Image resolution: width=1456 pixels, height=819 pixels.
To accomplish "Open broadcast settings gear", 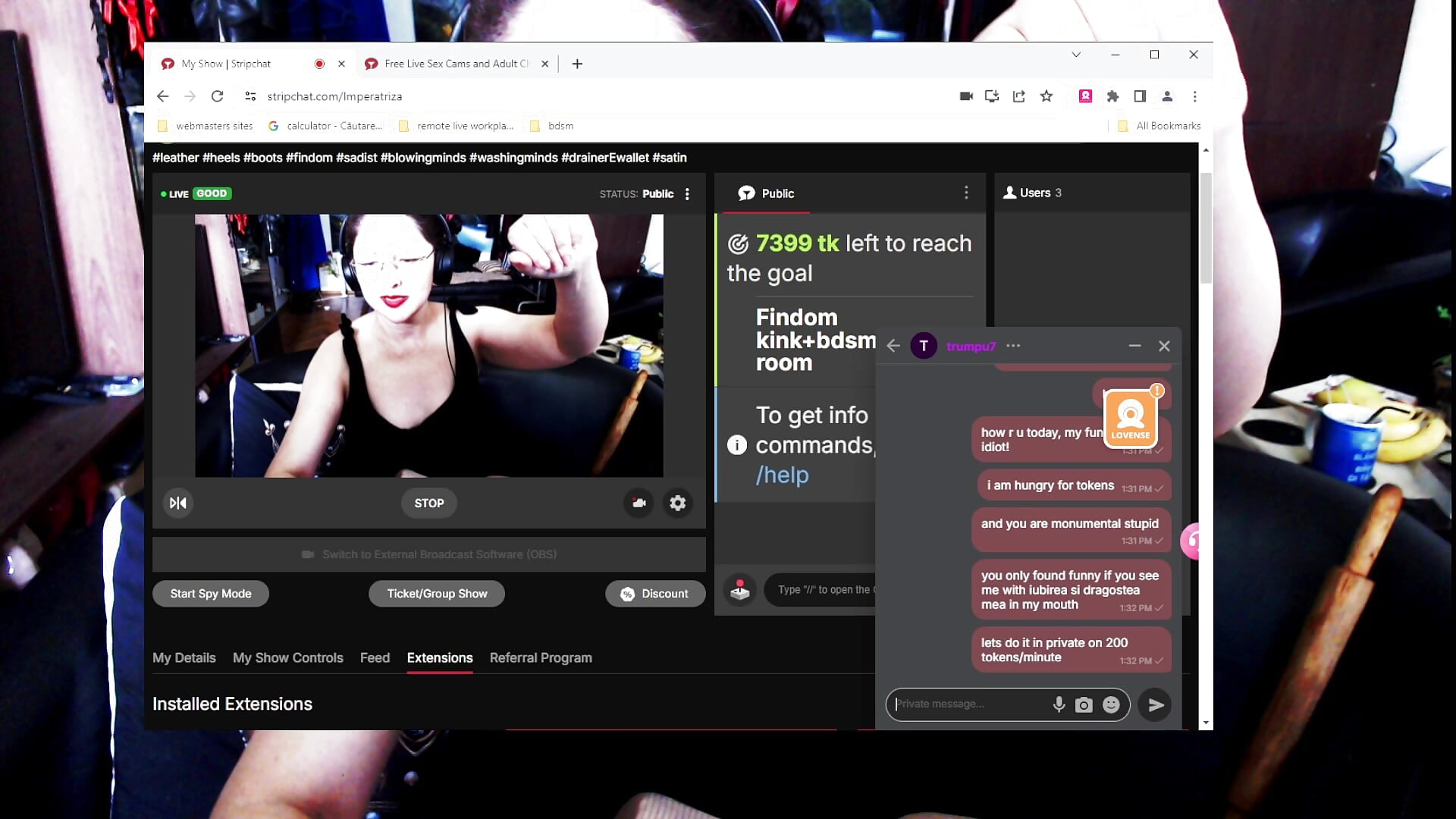I will click(678, 503).
